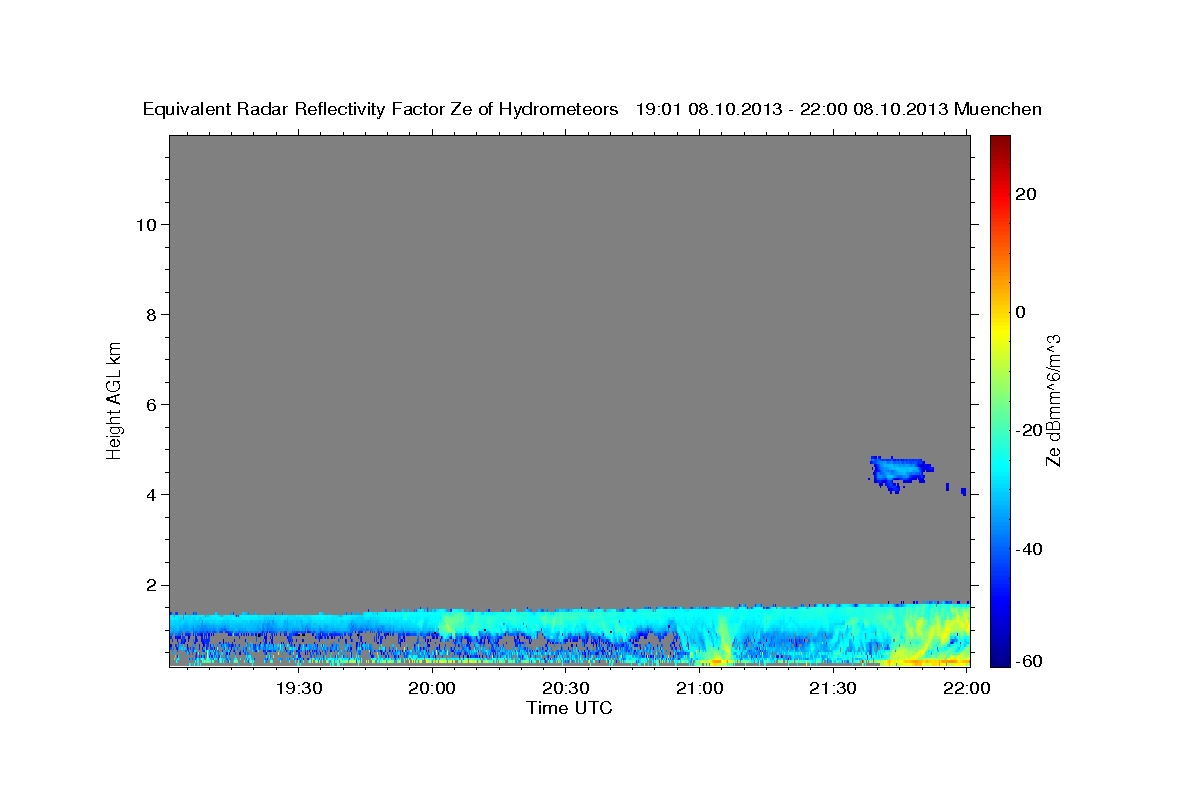This screenshot has width=1200, height=800.
Task: Click the 'Time UTC' axis label
Action: (569, 708)
